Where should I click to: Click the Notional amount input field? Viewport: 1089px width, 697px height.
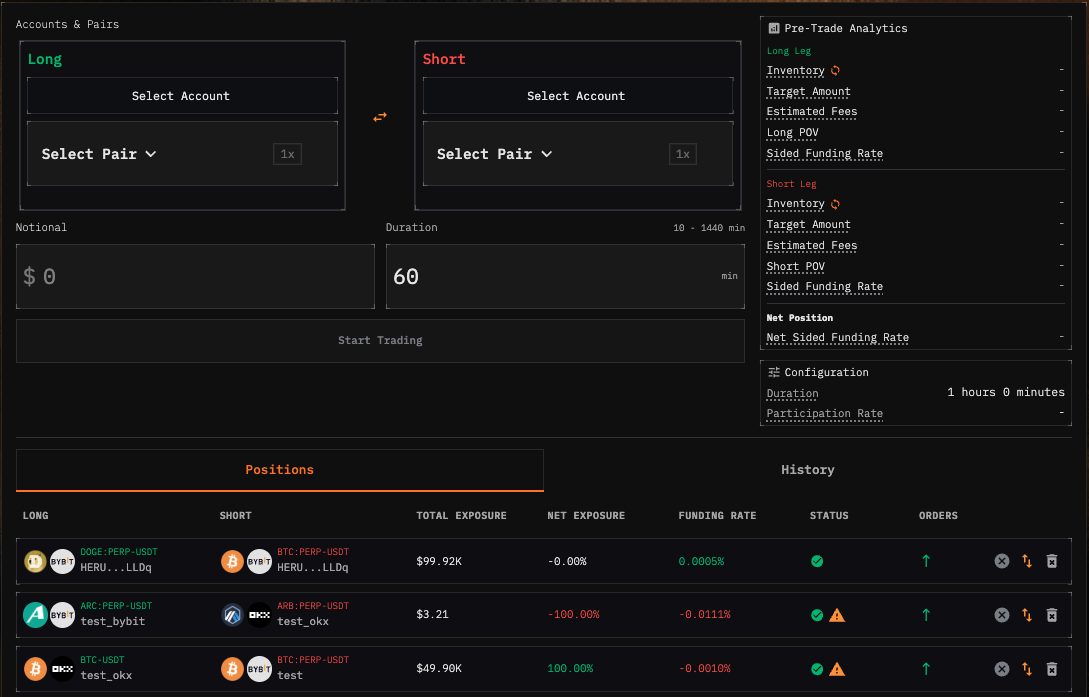coord(195,277)
